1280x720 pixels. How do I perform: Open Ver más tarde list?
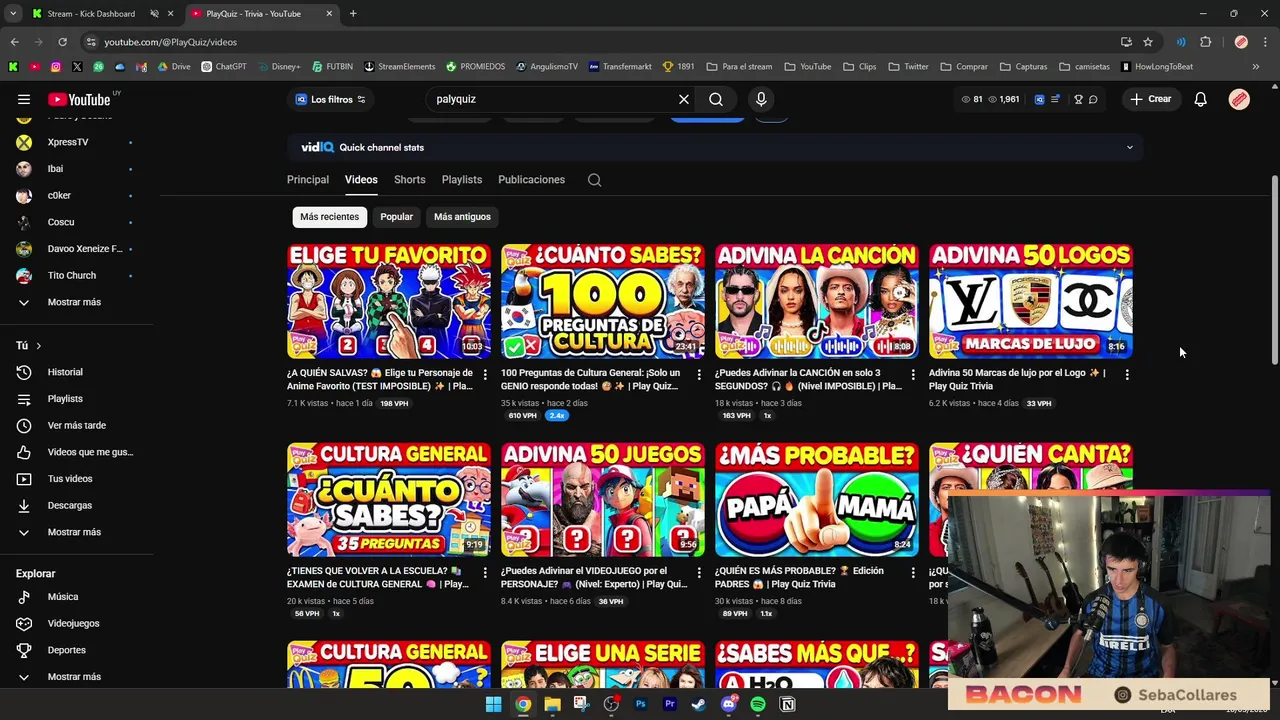coord(76,425)
